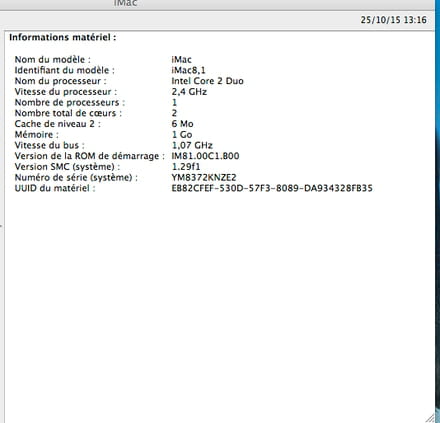440x423 pixels.
Task: Select the hardware UUID value
Action: [272, 188]
